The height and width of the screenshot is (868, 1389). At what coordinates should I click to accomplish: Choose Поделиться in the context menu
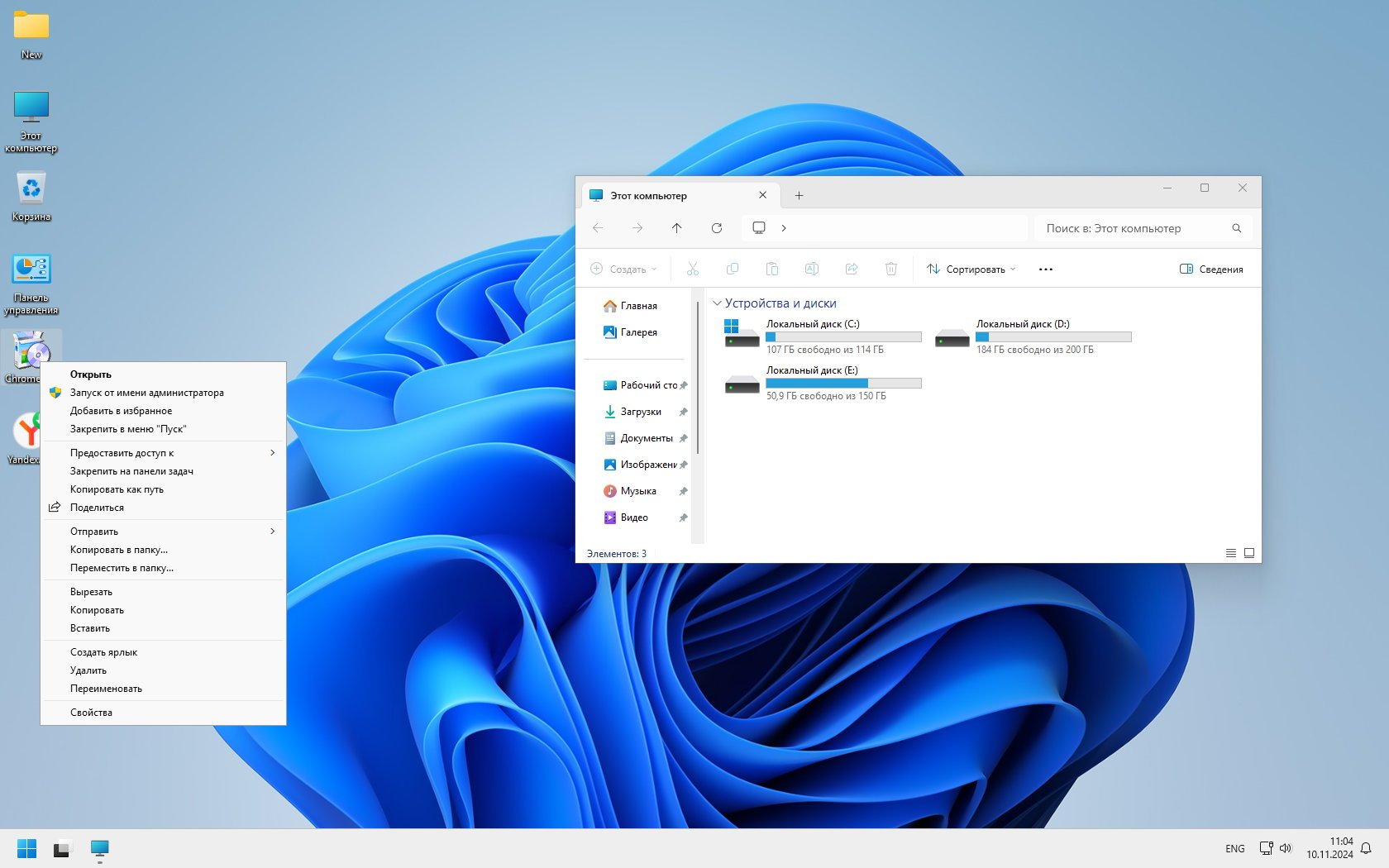pyautogui.click(x=163, y=508)
